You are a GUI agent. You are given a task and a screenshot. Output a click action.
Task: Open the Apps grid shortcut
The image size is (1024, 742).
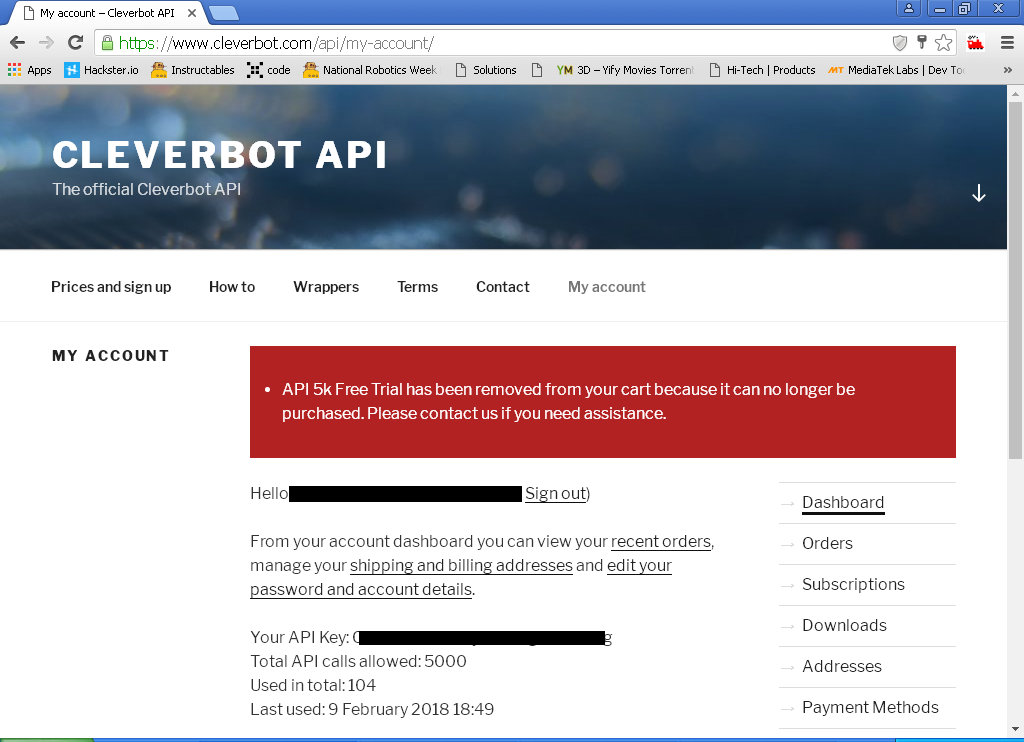[29, 70]
